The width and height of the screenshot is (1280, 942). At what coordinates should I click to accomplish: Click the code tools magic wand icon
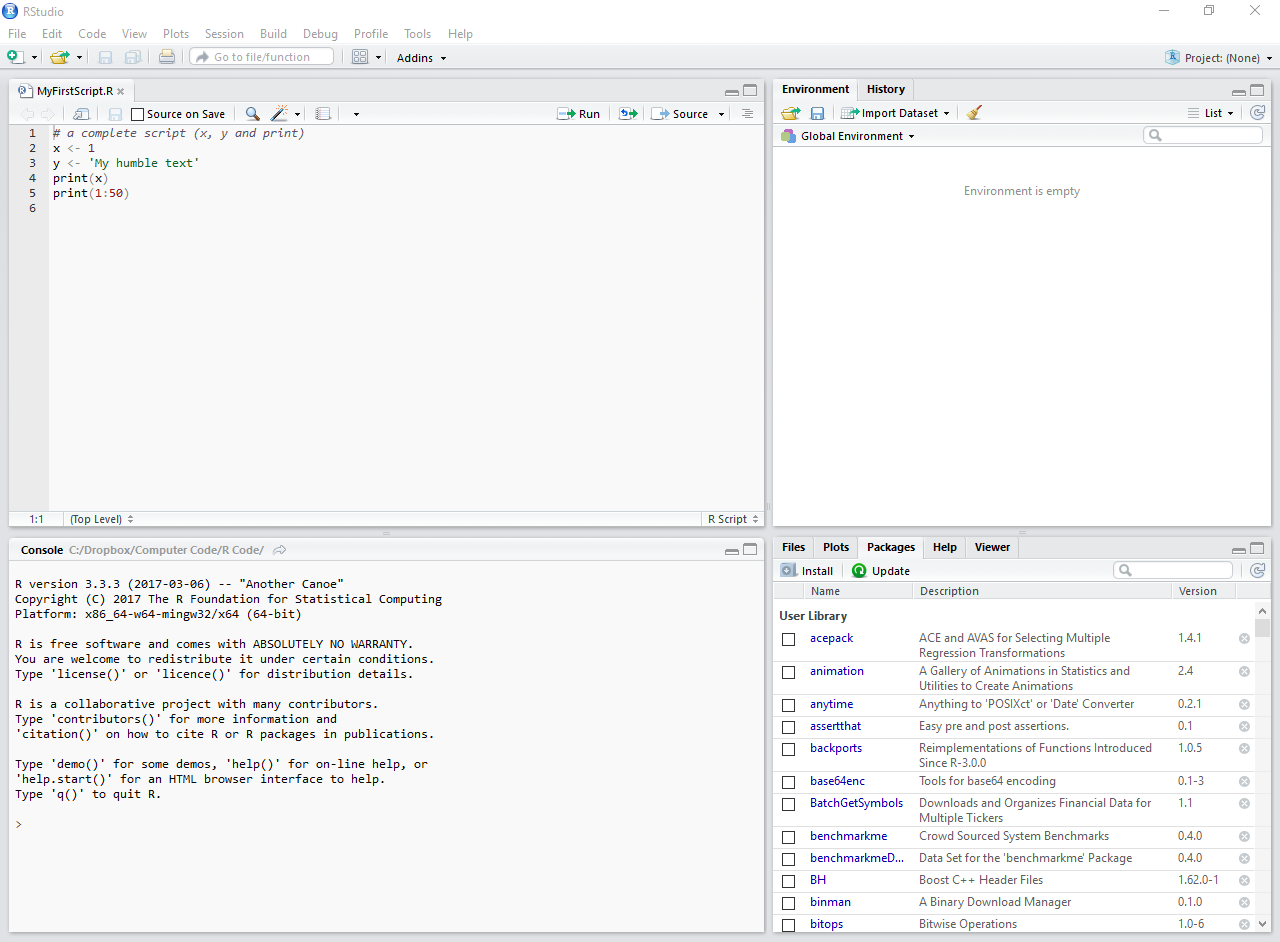(280, 114)
